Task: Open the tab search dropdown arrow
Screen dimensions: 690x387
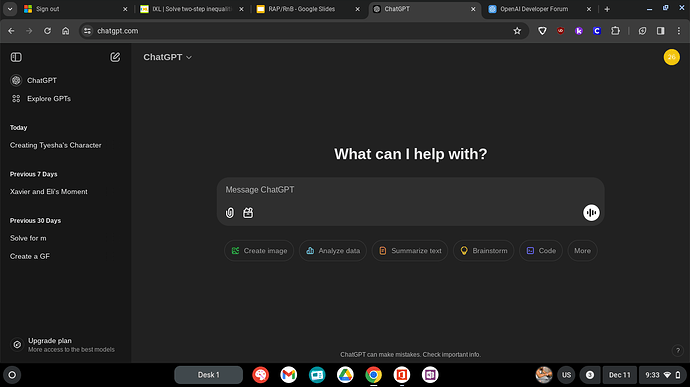Action: pyautogui.click(x=10, y=9)
